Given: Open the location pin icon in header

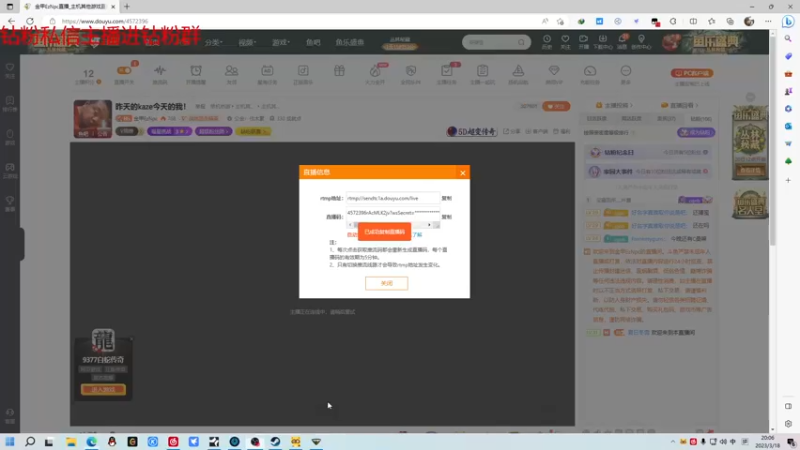Looking at the screenshot, I should [641, 41].
